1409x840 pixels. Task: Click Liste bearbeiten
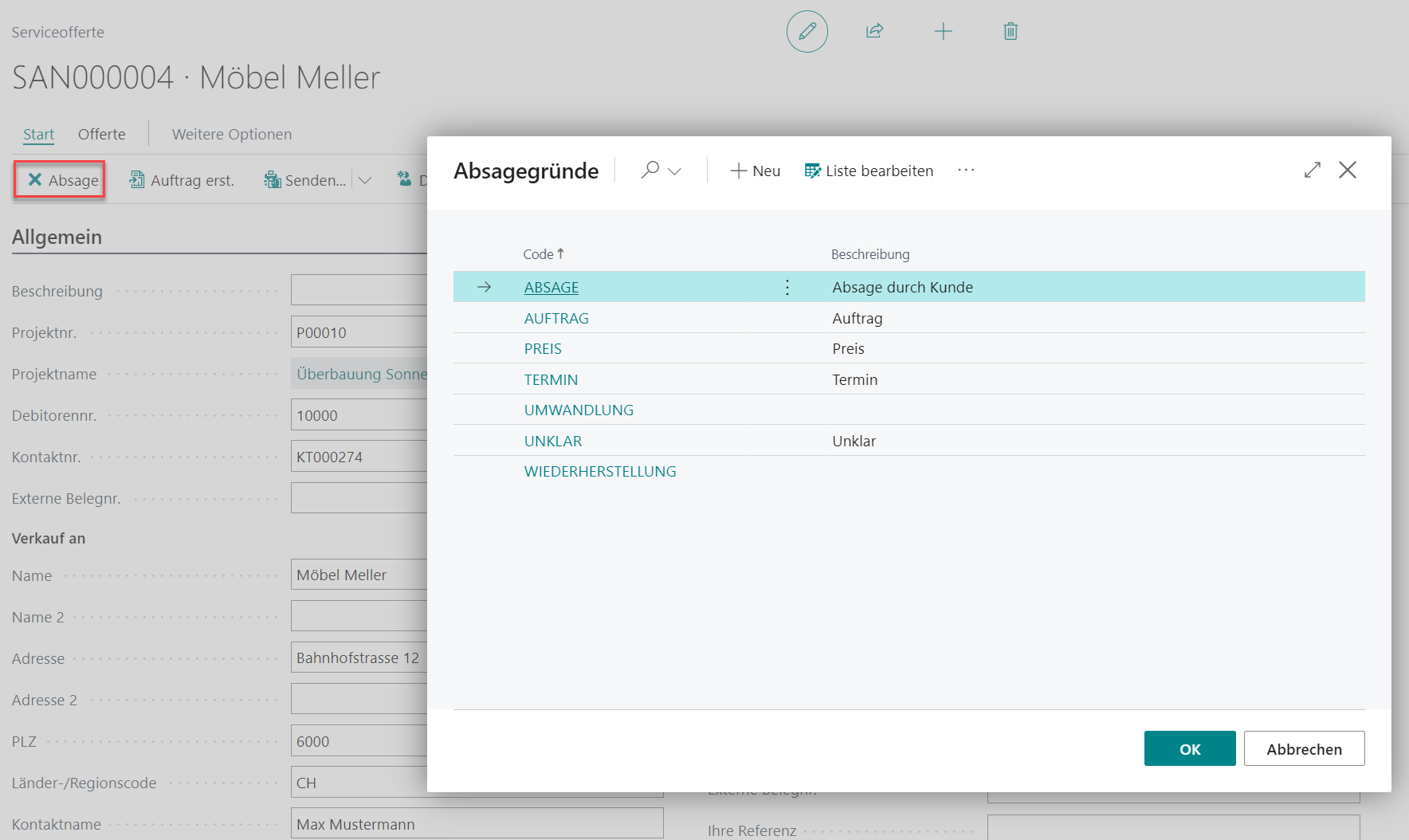click(x=869, y=171)
